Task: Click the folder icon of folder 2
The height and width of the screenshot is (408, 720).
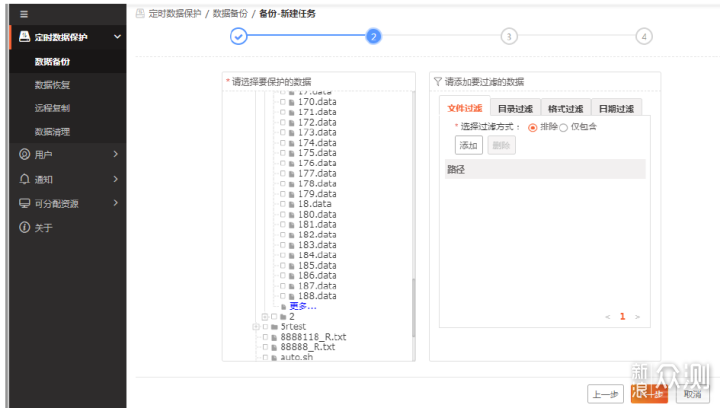Action: click(283, 317)
